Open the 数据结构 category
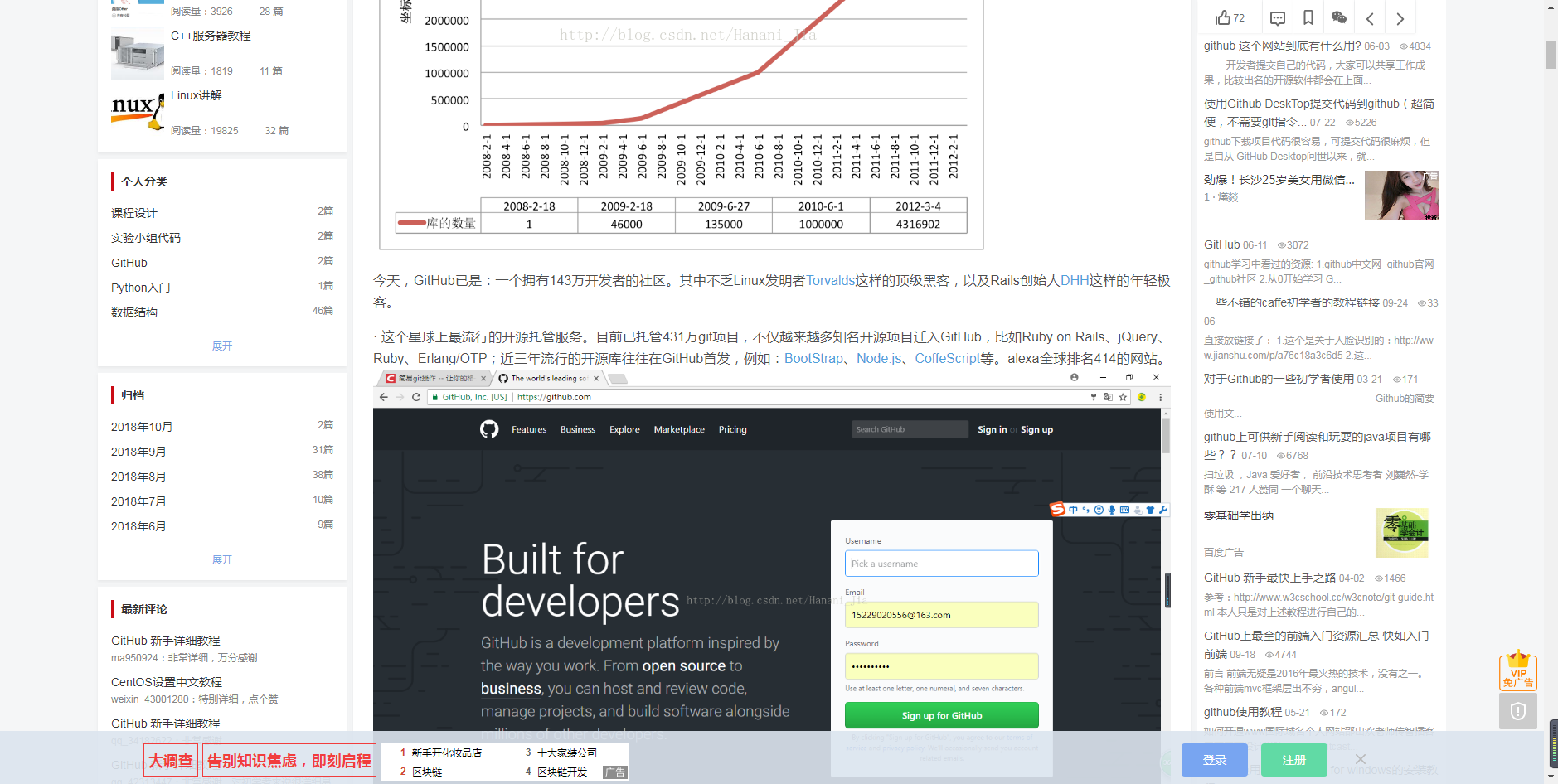 click(x=134, y=312)
